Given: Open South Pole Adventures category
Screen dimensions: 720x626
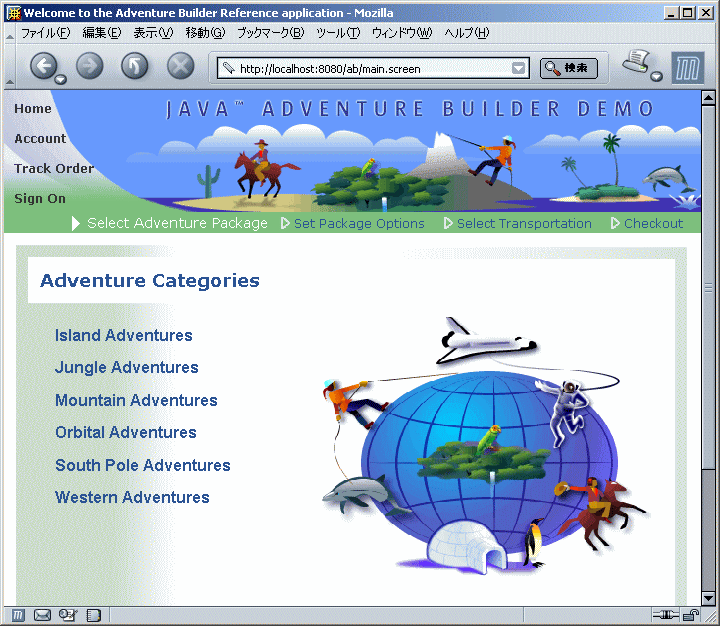Looking at the screenshot, I should point(142,465).
